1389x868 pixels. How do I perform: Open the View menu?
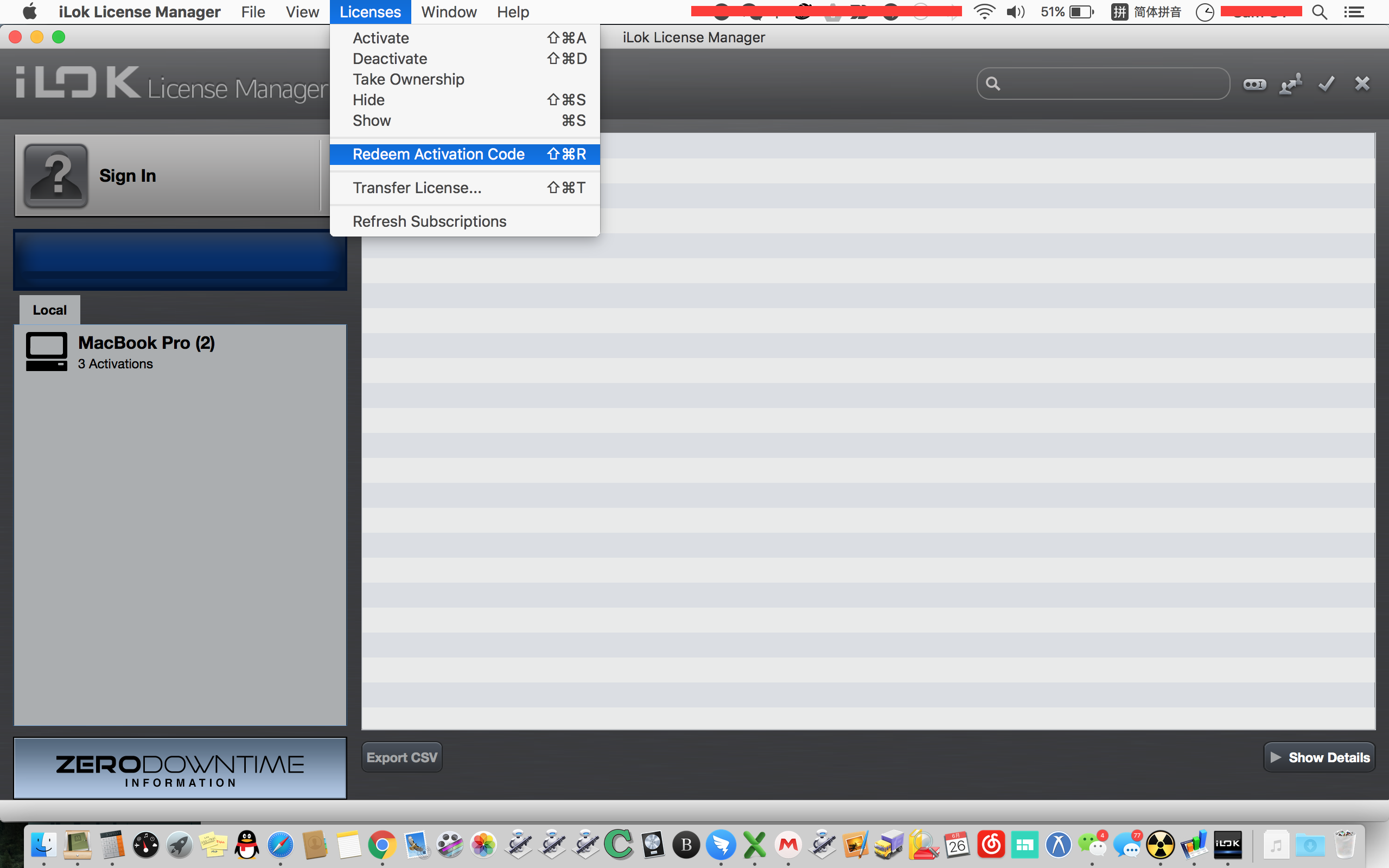302,12
